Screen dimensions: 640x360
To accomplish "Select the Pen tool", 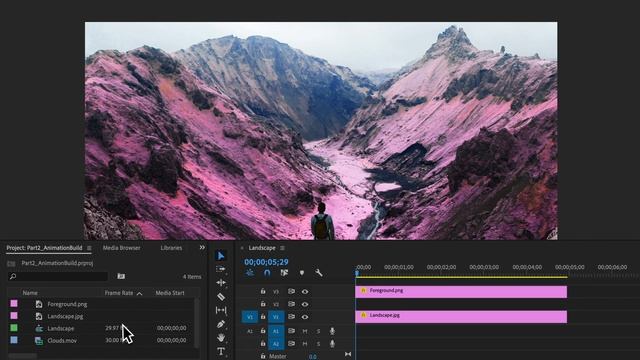I will (221, 324).
